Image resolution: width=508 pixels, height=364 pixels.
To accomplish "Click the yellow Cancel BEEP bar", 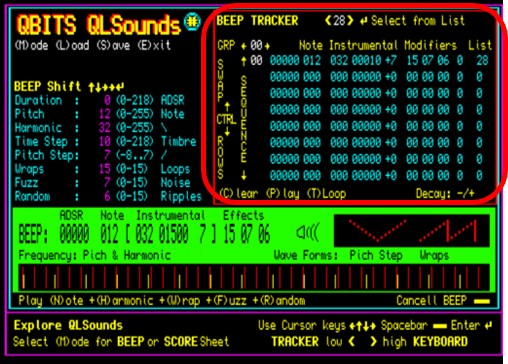I will point(482,302).
